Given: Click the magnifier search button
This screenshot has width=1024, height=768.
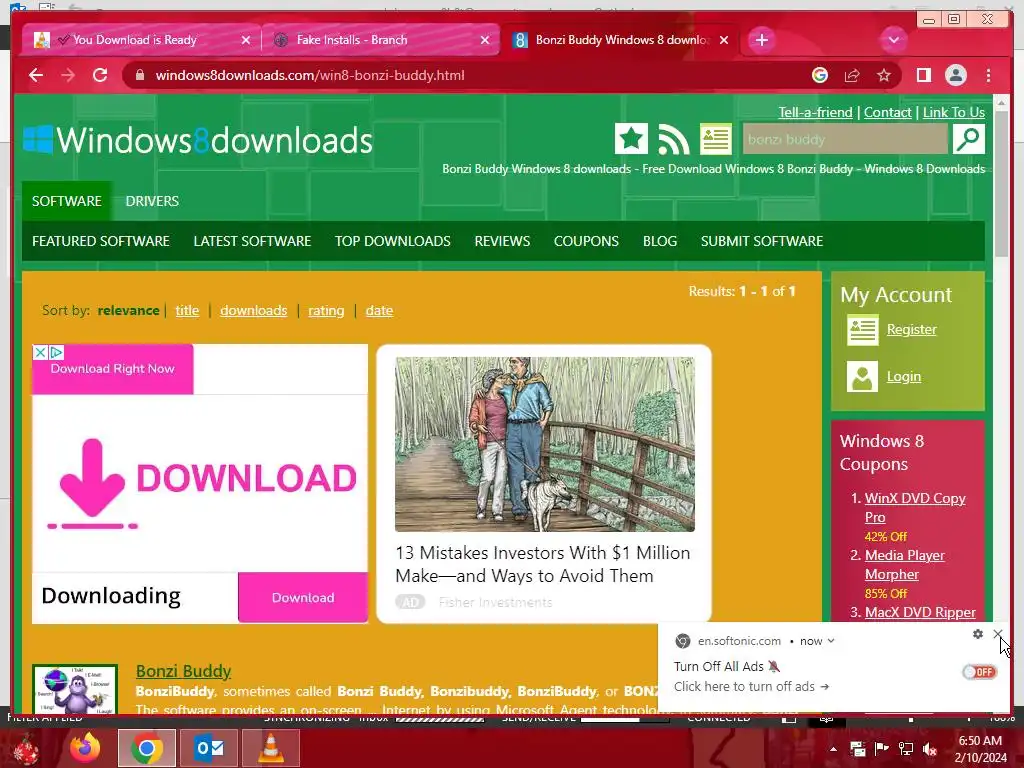Looking at the screenshot, I should coord(968,139).
